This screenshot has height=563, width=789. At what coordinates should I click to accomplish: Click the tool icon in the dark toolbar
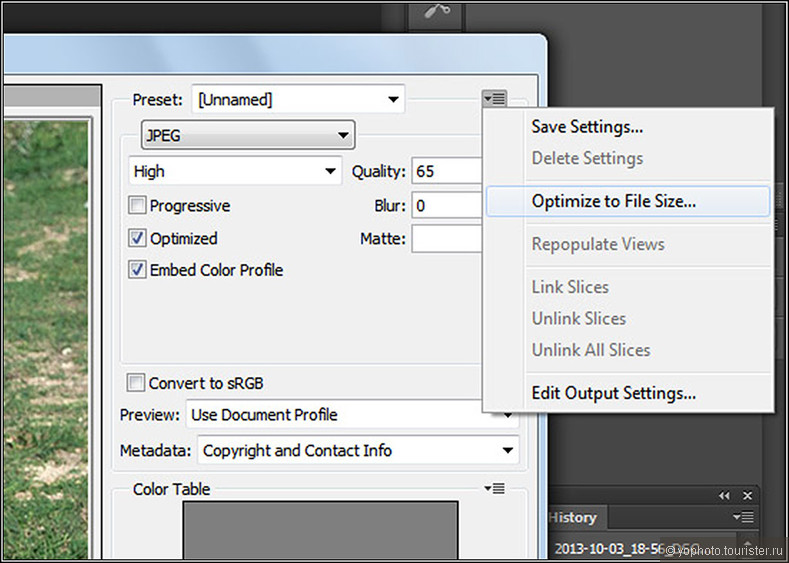[x=437, y=12]
